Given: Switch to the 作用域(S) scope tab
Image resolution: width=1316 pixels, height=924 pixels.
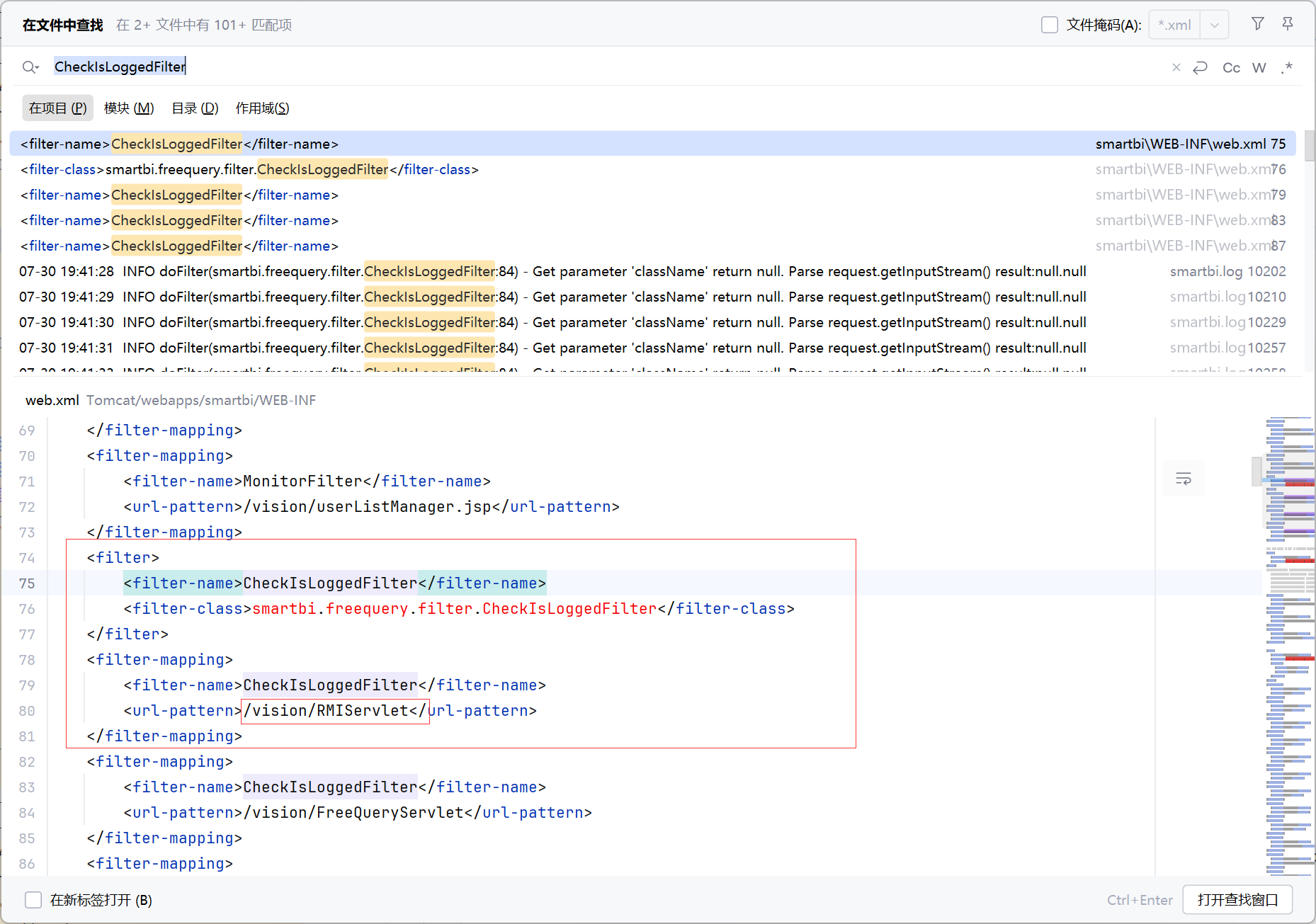Looking at the screenshot, I should tap(263, 108).
